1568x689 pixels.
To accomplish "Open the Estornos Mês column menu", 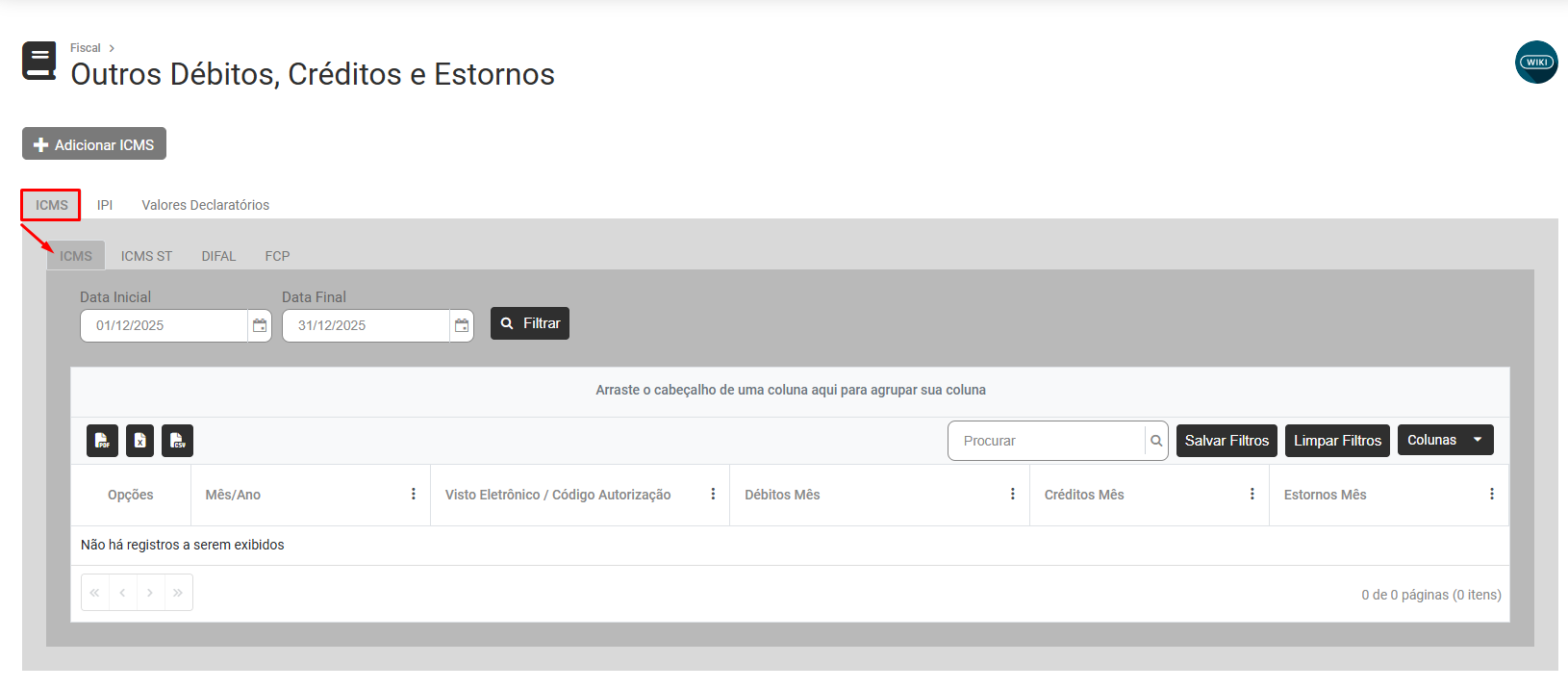I will (1492, 495).
